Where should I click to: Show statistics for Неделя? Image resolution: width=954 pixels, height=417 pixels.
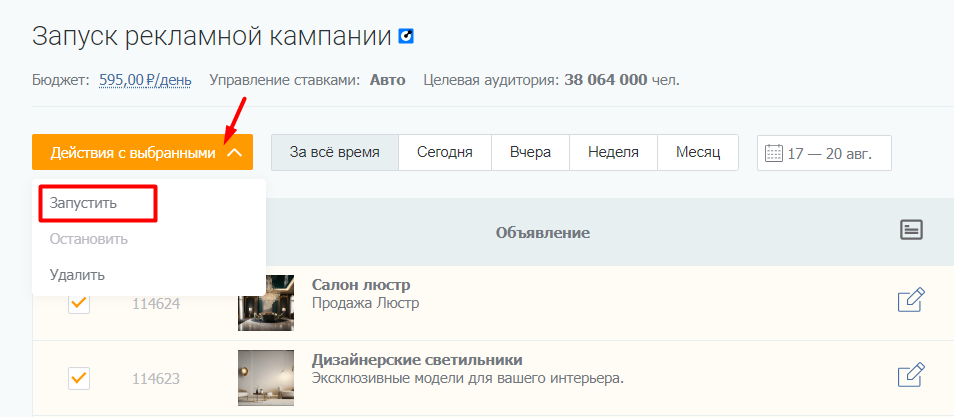coord(613,153)
